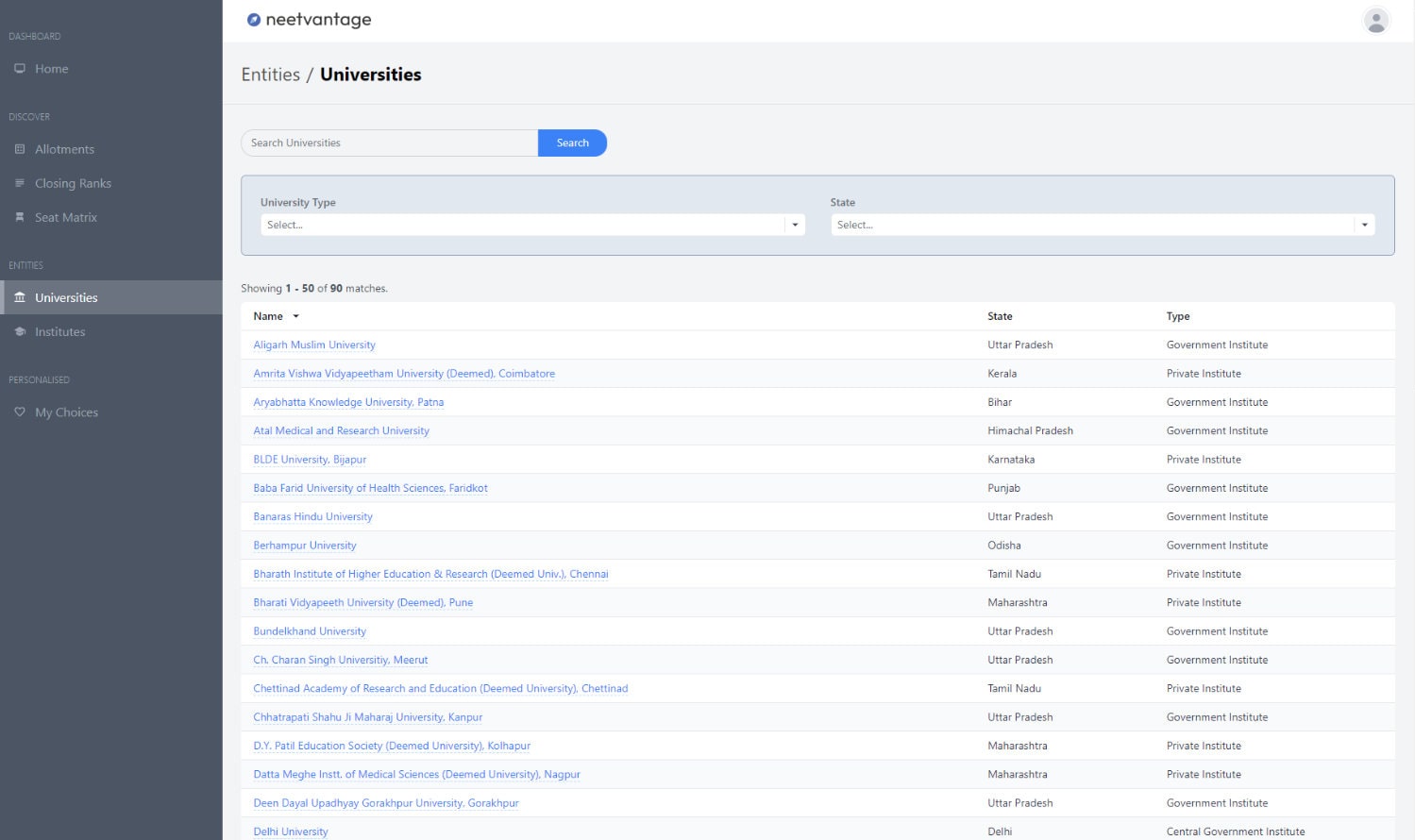Go to Seat Matrix page
This screenshot has height=840, width=1415.
pos(66,217)
